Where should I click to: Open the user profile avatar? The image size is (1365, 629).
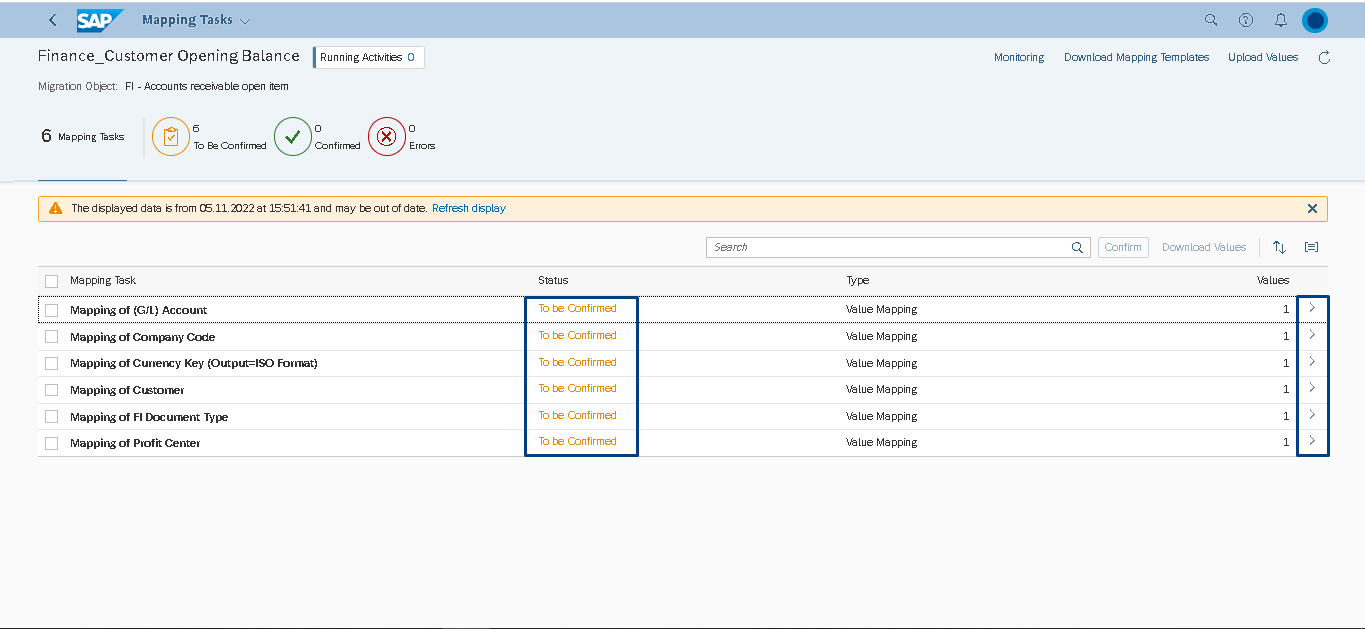[x=1315, y=20]
